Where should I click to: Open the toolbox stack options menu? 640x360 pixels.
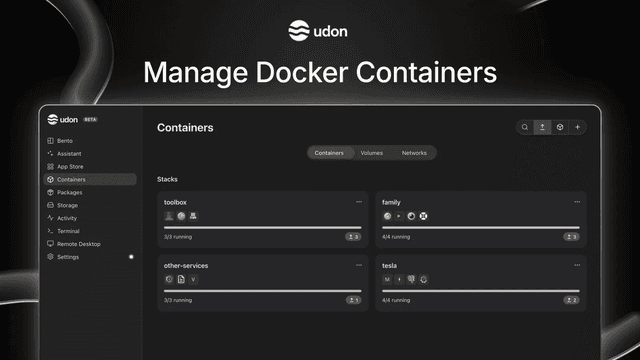coord(359,202)
